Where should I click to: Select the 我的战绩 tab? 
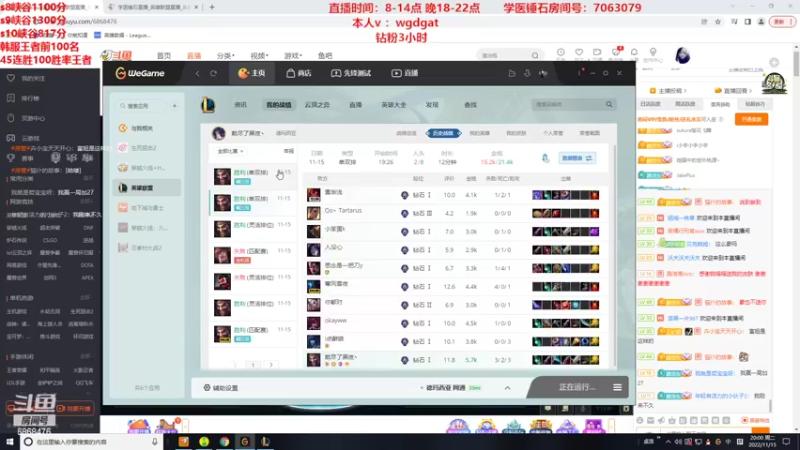[279, 105]
